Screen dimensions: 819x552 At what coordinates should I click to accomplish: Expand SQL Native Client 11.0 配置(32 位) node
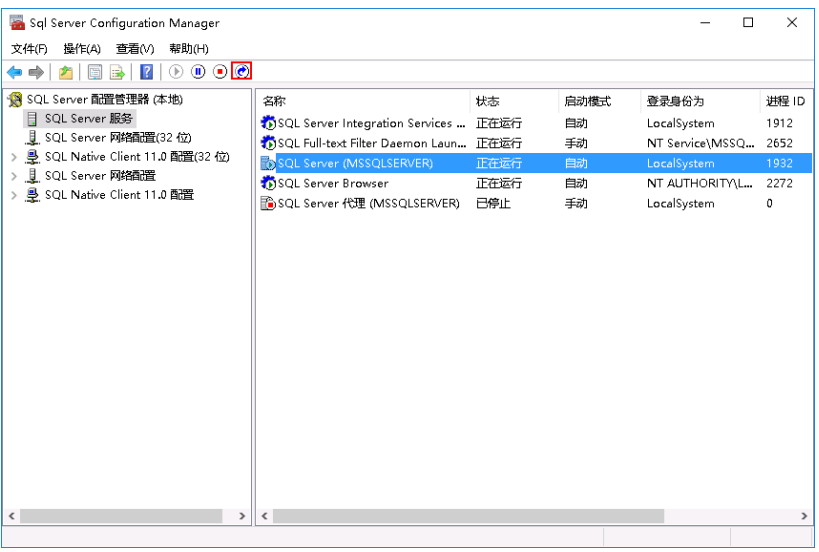(14, 157)
